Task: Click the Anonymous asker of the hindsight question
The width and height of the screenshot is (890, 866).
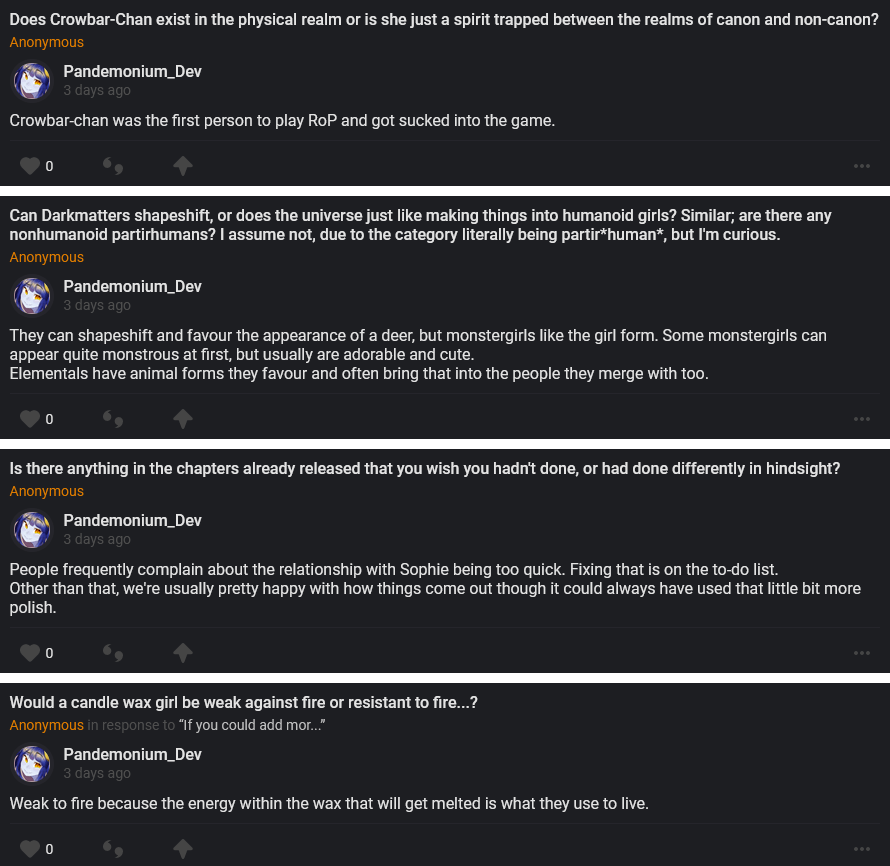Action: [47, 491]
